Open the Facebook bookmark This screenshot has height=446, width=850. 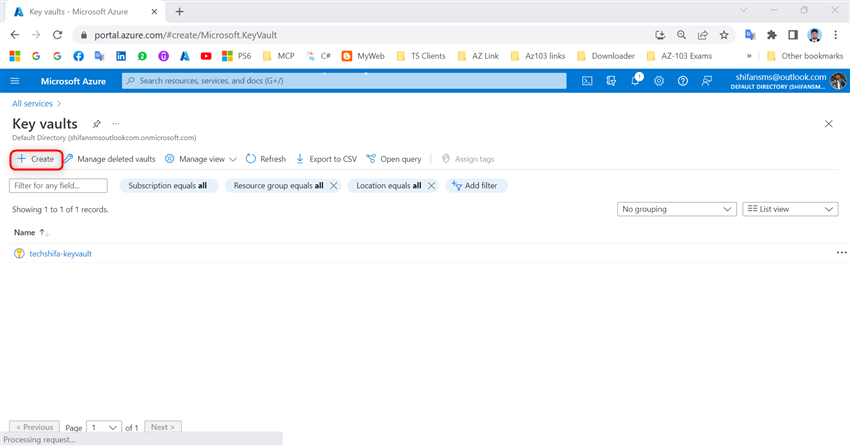click(x=79, y=56)
